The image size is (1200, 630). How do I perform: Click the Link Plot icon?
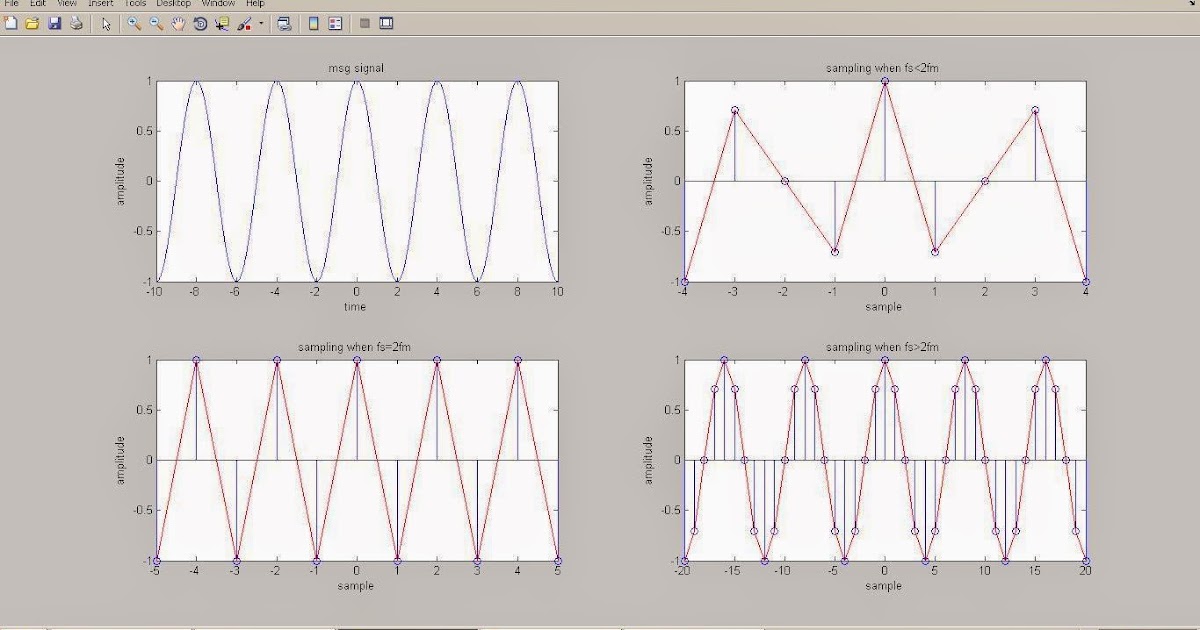[286, 24]
